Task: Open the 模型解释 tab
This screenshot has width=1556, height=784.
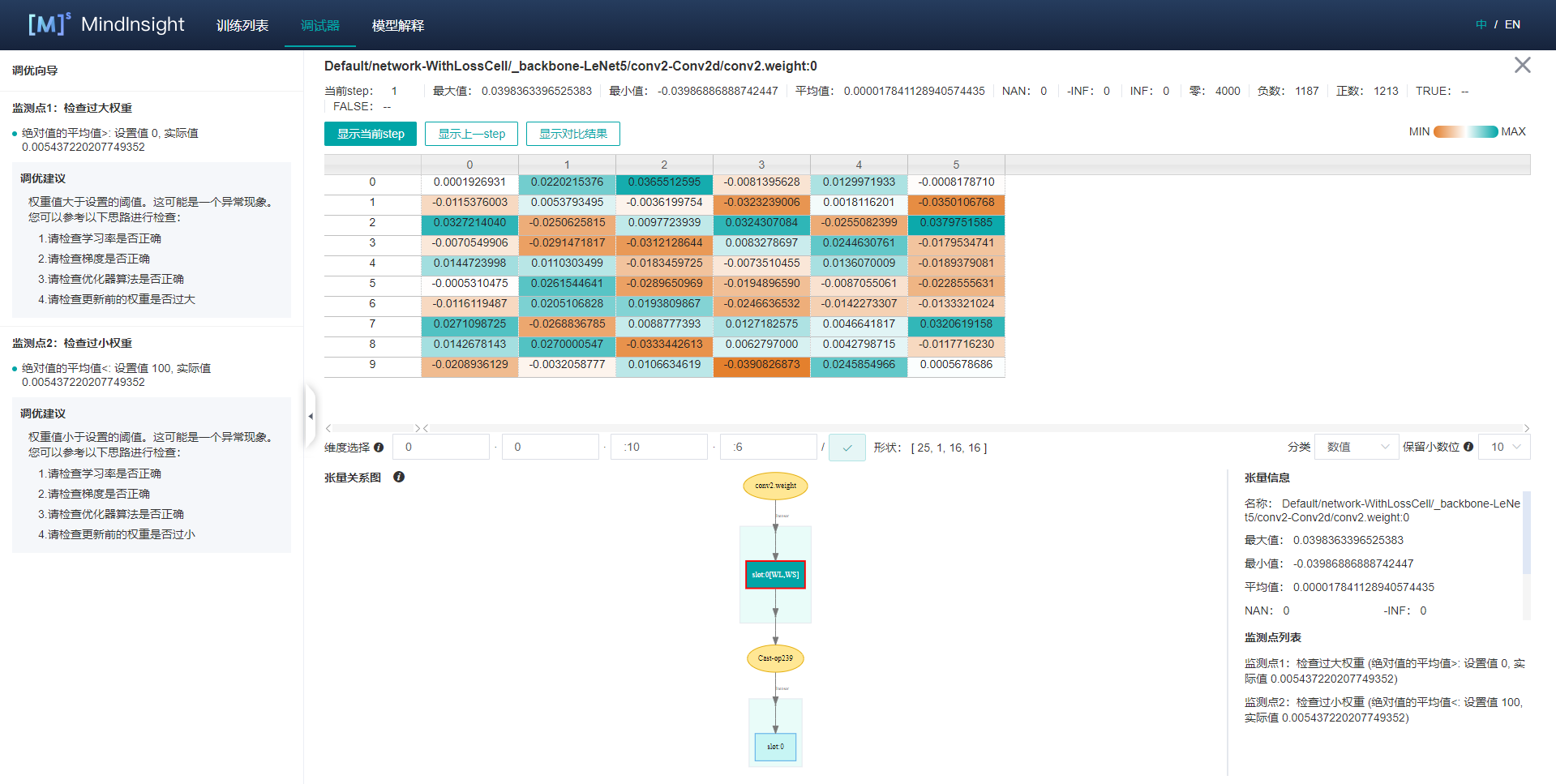Action: 397,25
